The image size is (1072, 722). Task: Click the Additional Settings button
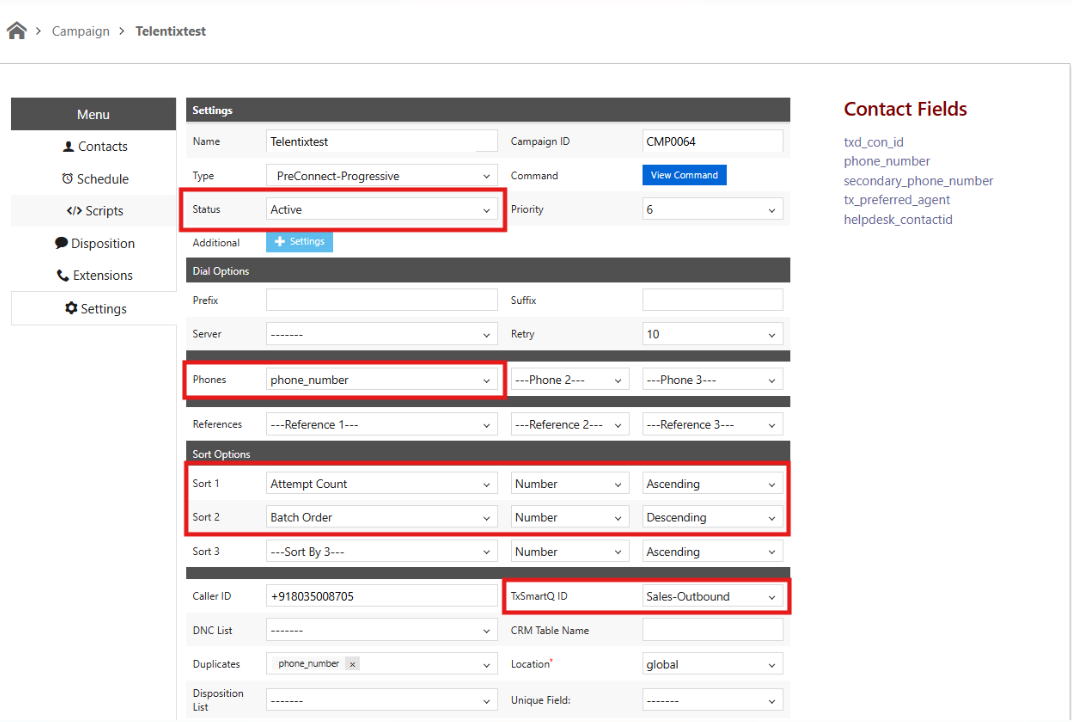[x=299, y=241]
